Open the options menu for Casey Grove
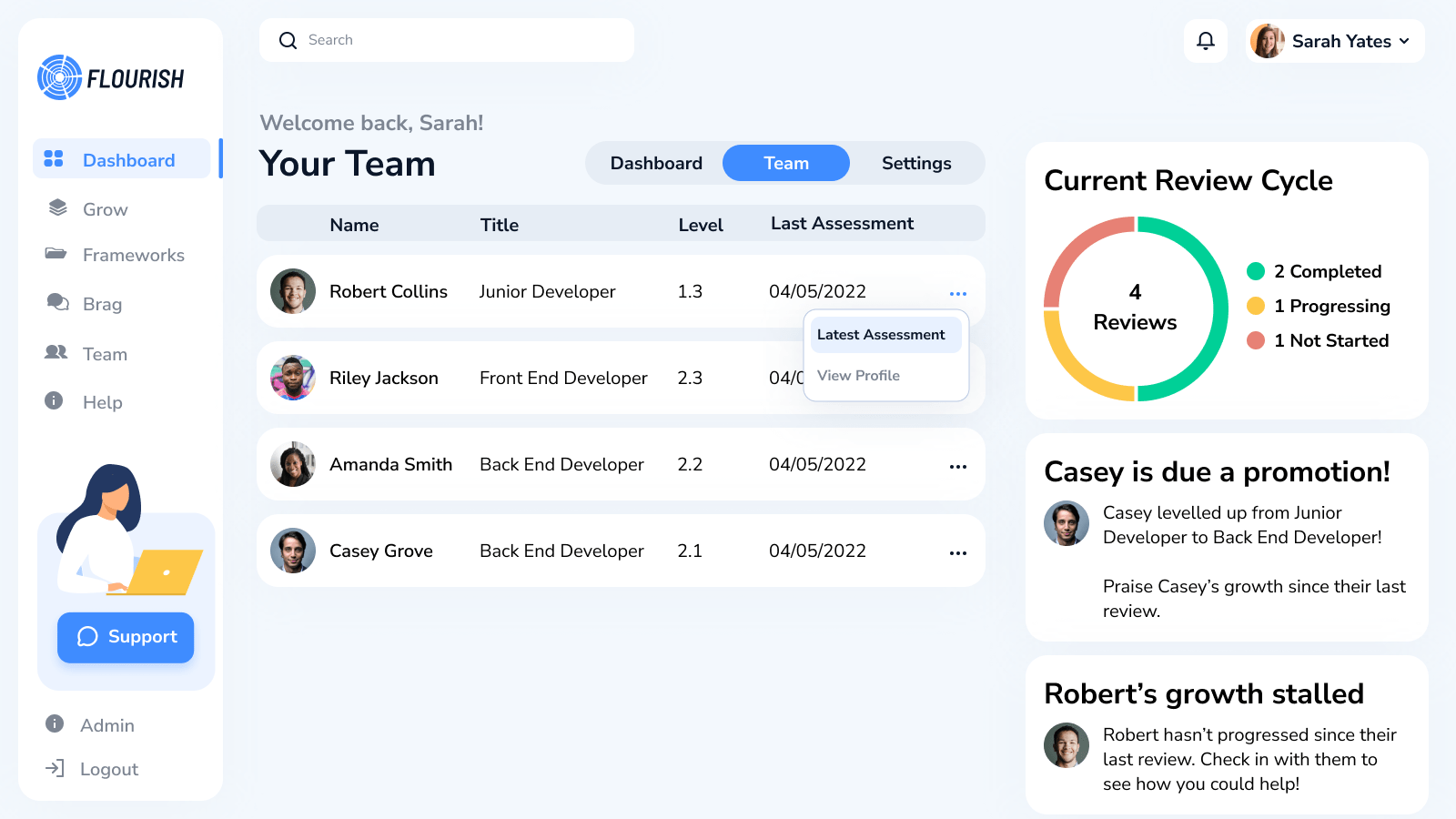 [x=957, y=553]
